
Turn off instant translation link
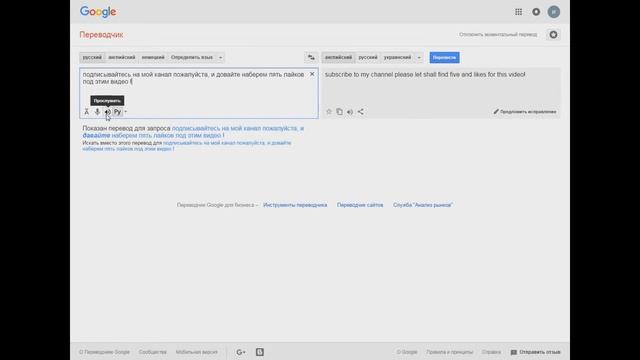pos(498,35)
